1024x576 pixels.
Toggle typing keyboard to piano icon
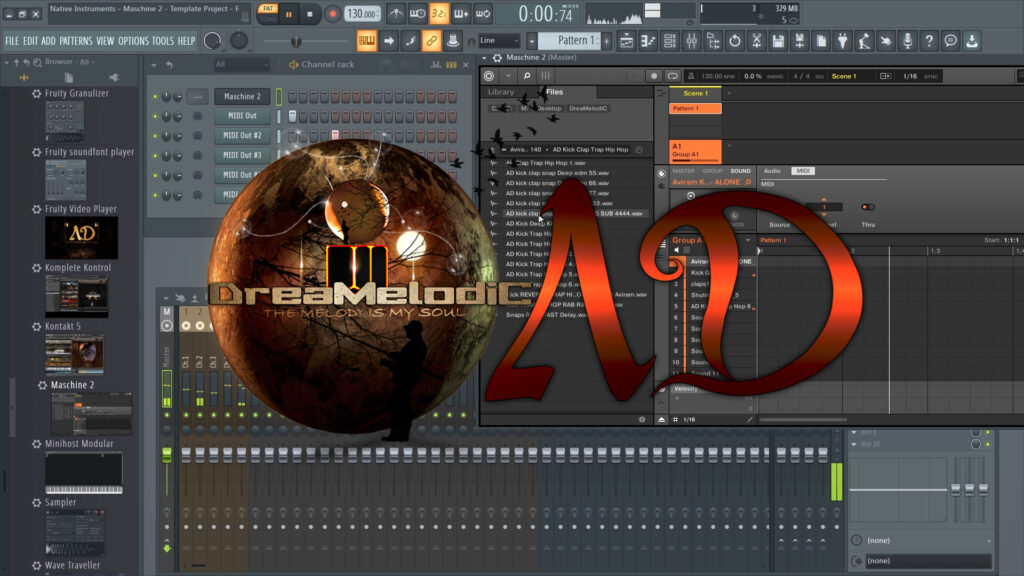point(366,40)
